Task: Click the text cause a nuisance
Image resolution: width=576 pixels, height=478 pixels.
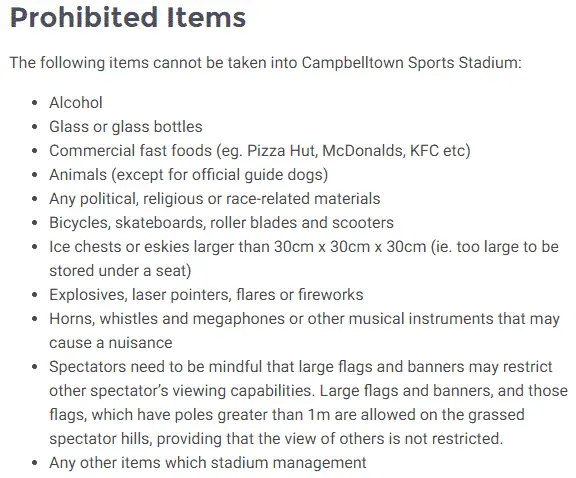Action: click(x=111, y=343)
